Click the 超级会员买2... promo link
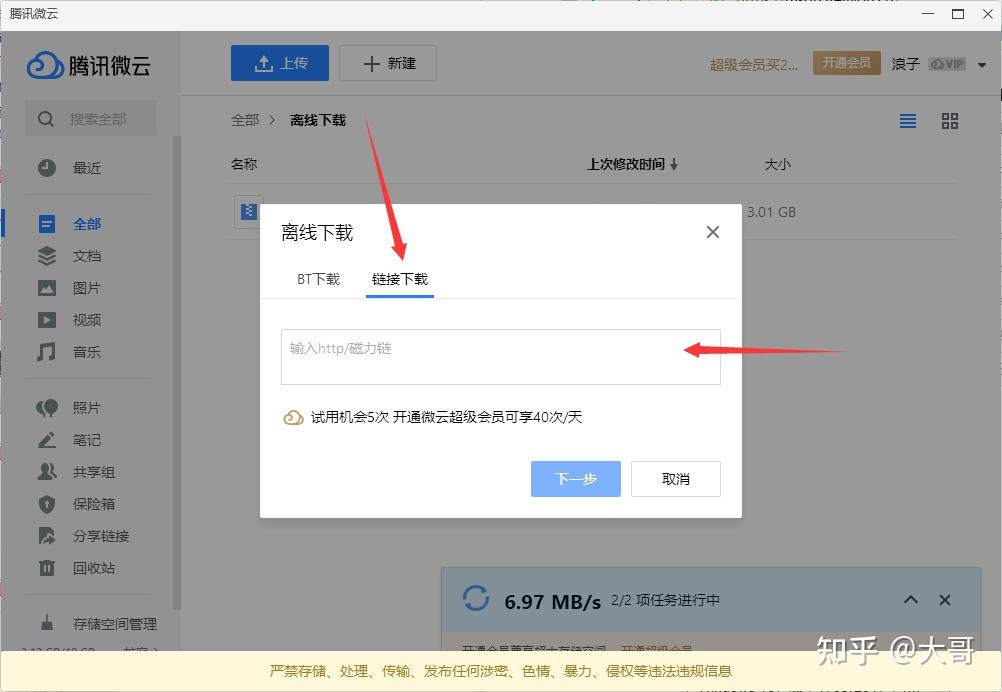 pos(753,65)
